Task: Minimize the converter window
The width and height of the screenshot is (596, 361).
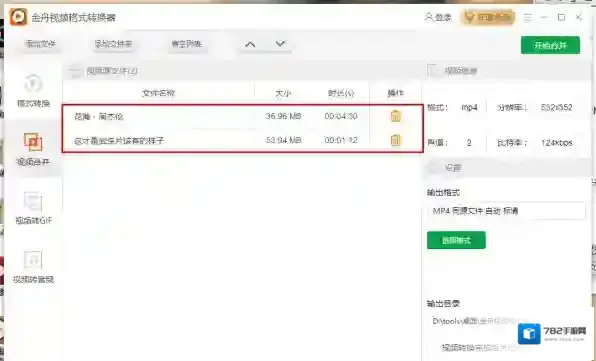Action: 544,17
